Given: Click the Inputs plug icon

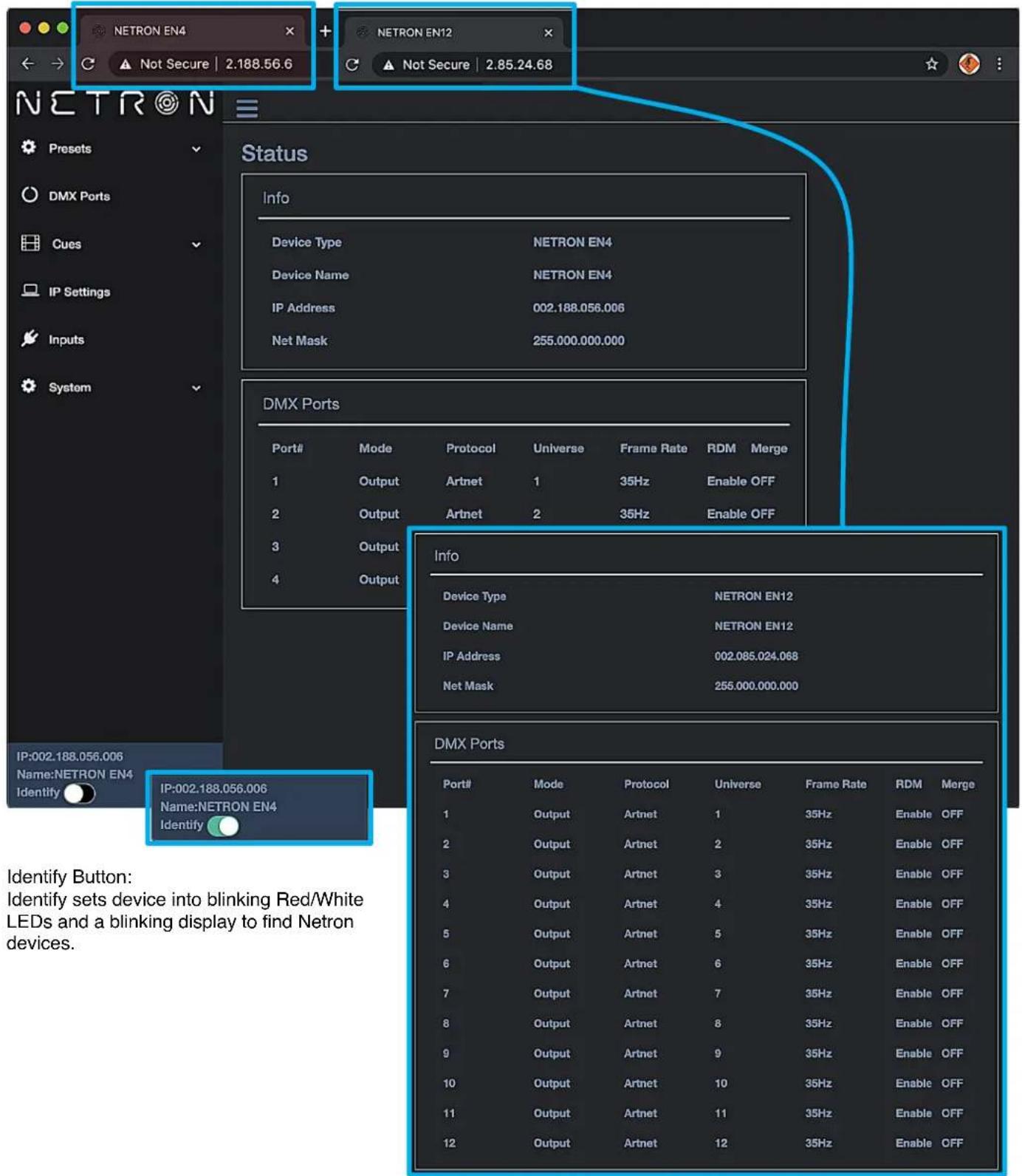Looking at the screenshot, I should click(30, 338).
